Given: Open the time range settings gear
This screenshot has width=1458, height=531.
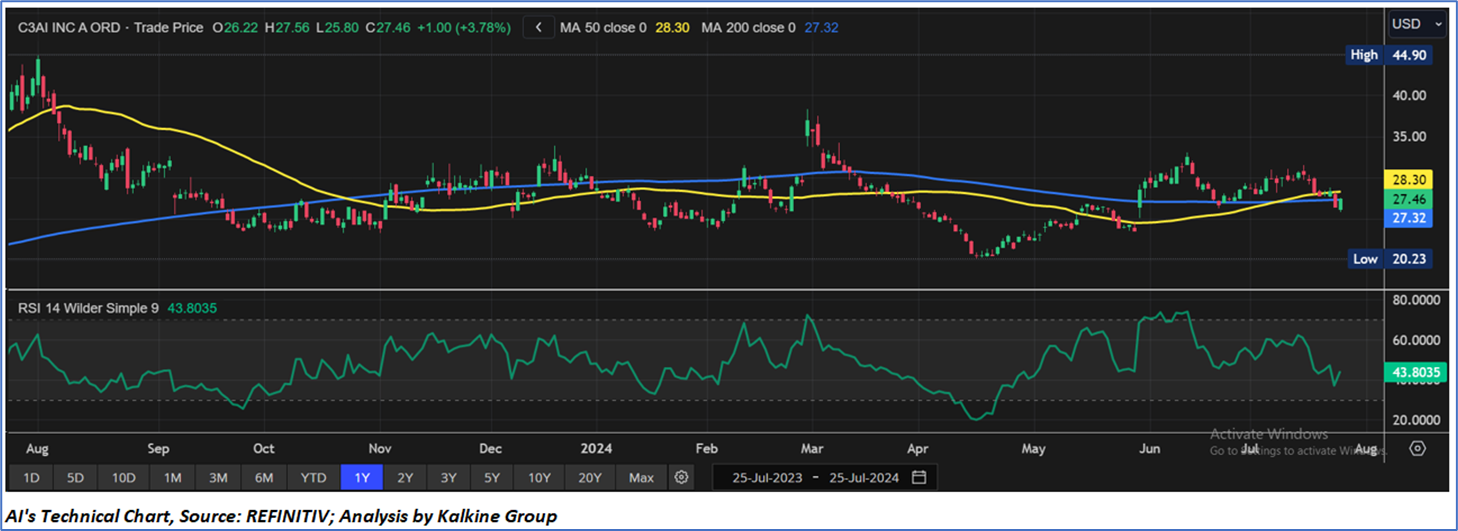Looking at the screenshot, I should (x=681, y=477).
